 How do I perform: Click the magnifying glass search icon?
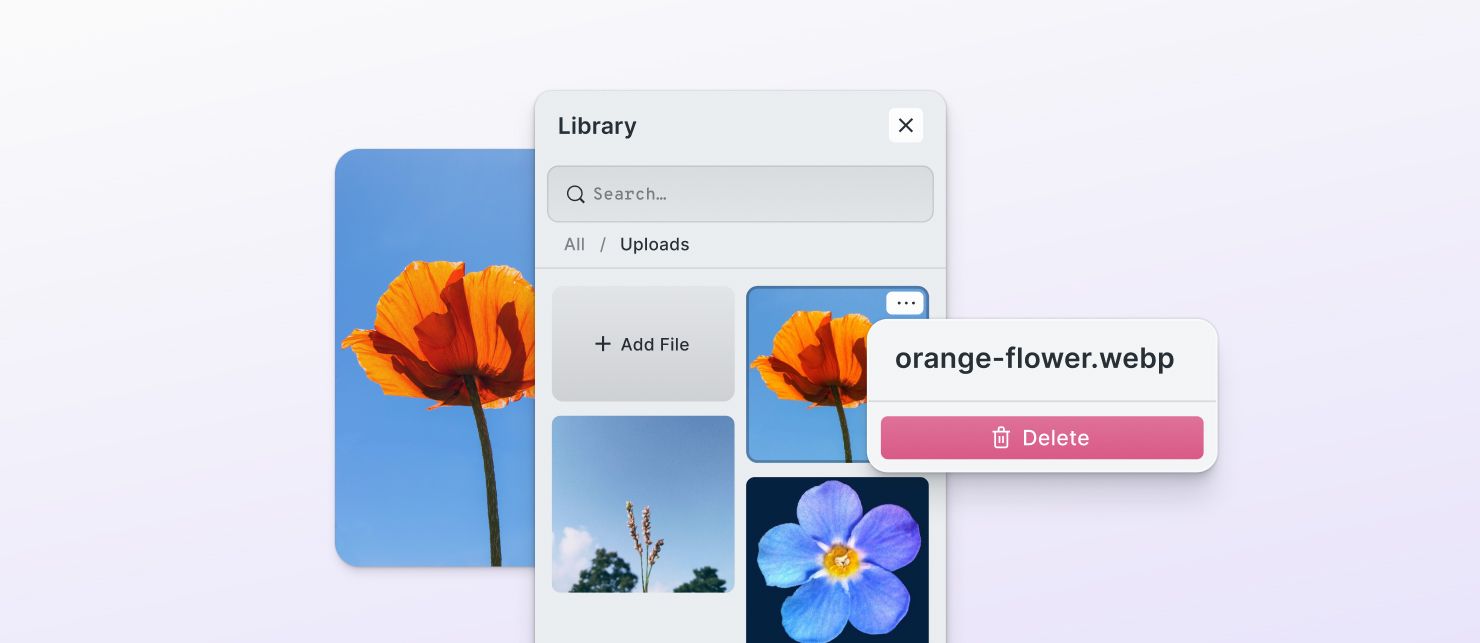[x=575, y=194]
